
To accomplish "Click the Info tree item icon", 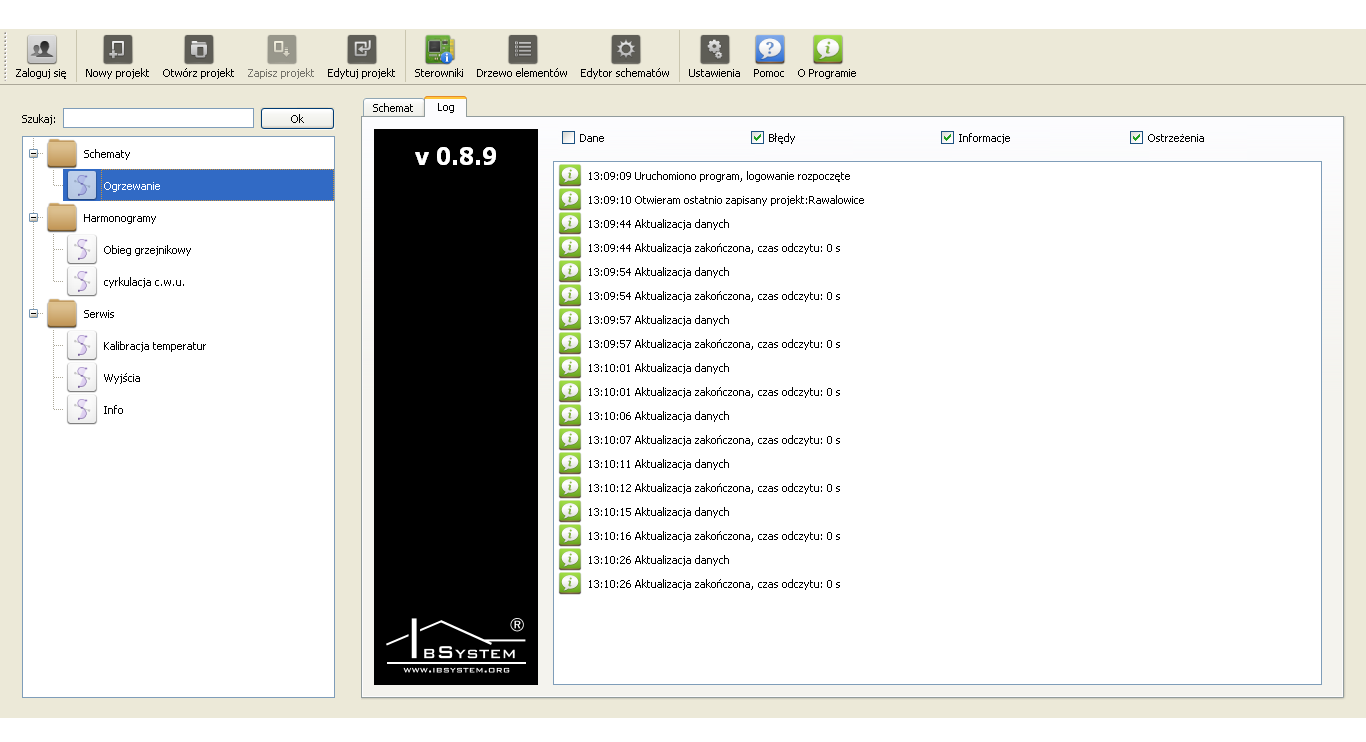I will pyautogui.click(x=82, y=410).
